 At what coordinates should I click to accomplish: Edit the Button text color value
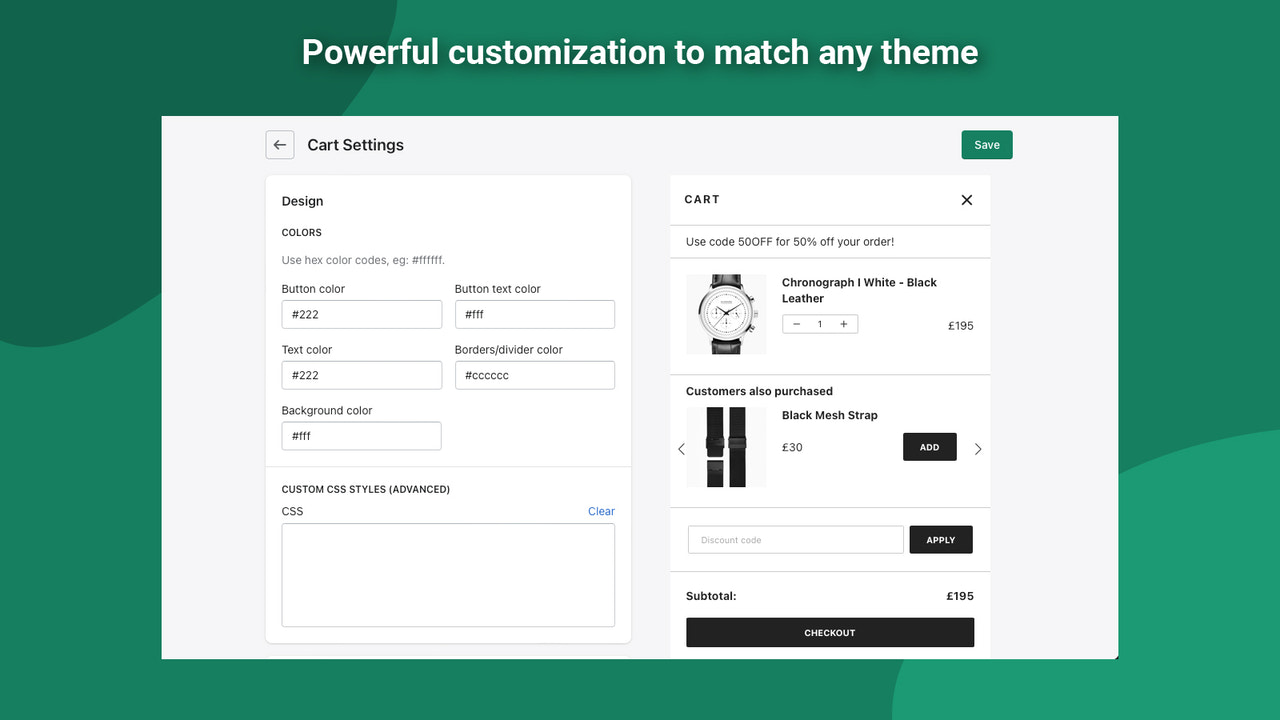pos(534,314)
